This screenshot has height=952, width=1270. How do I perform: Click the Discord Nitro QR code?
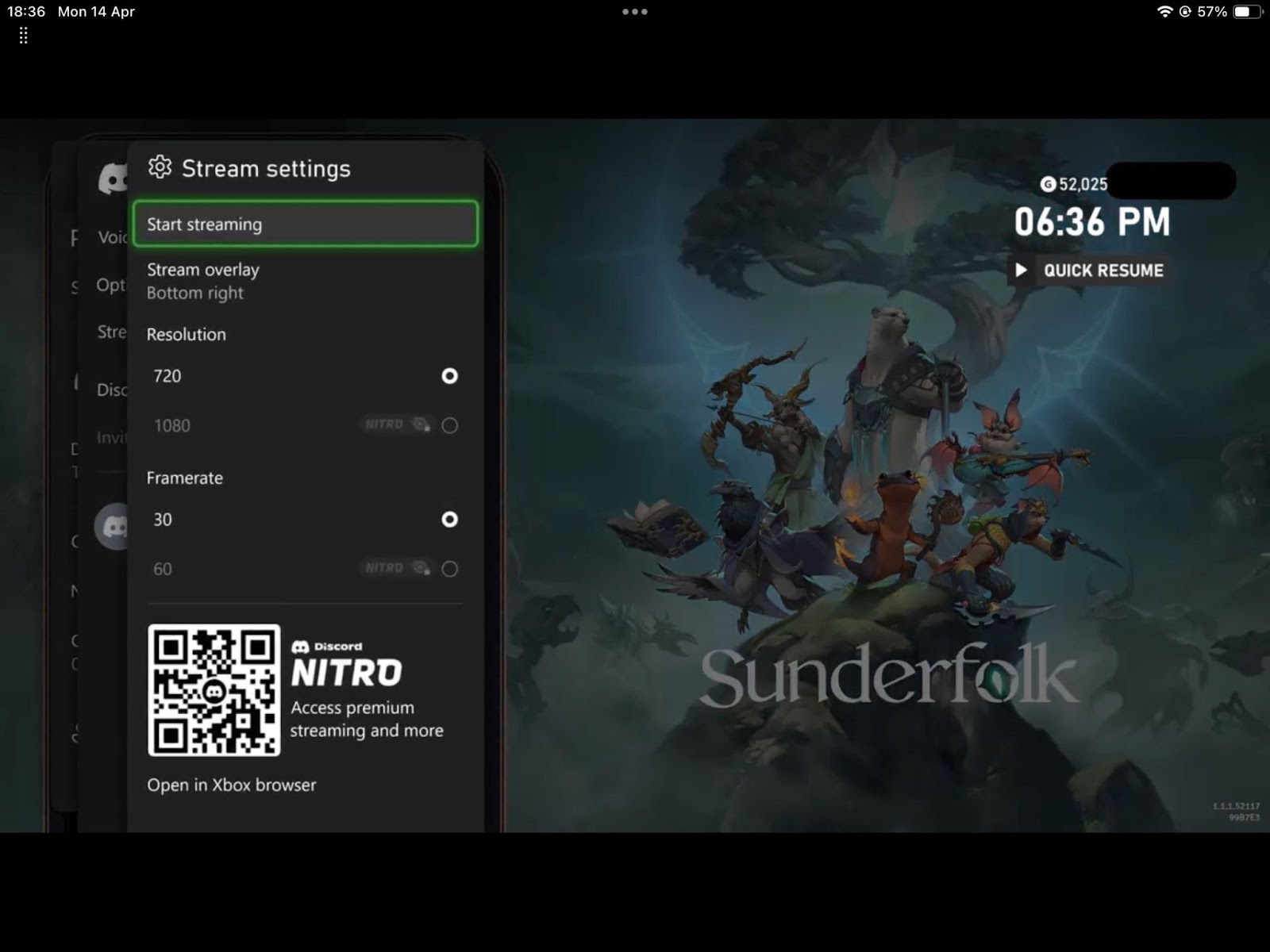pos(214,690)
